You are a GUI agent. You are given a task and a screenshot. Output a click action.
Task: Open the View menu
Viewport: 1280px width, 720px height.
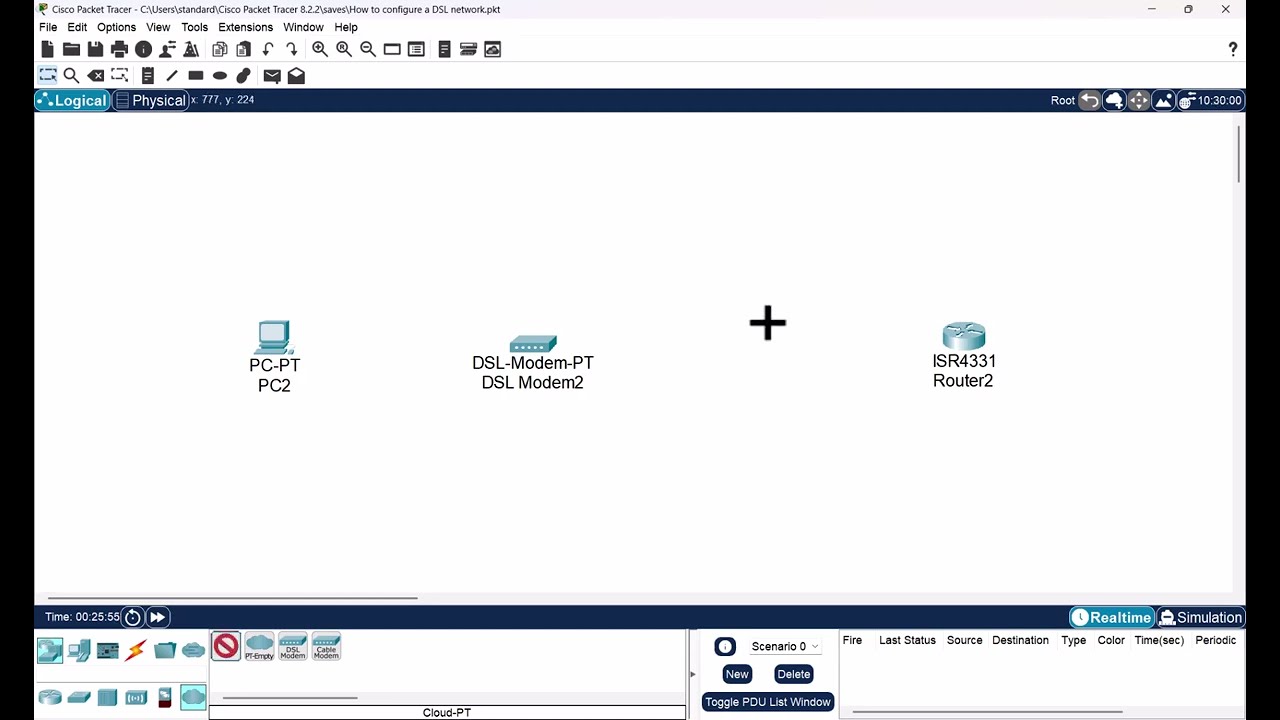click(158, 27)
